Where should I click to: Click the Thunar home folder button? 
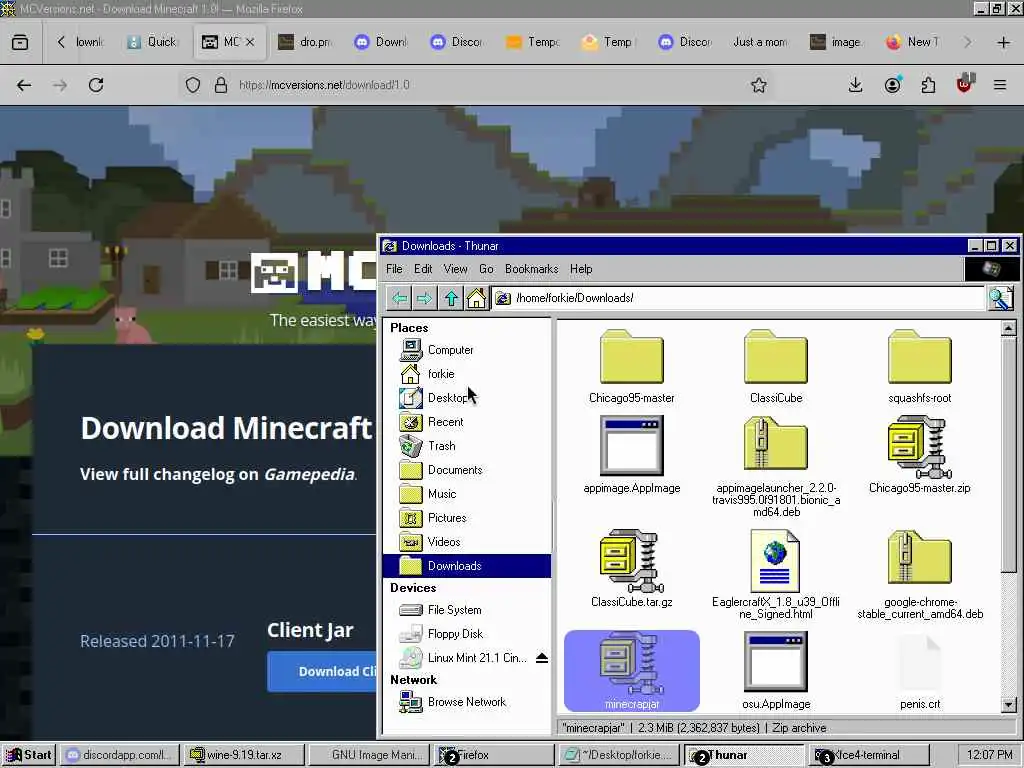click(x=476, y=298)
